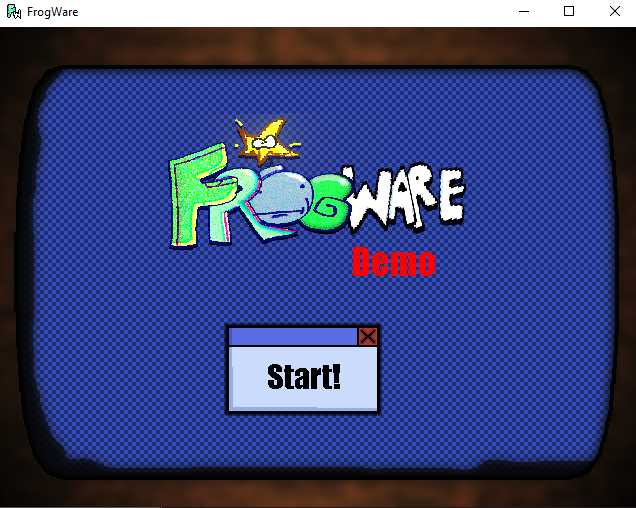Click the yellow star character on logo
This screenshot has height=508, width=636.
coord(268,141)
